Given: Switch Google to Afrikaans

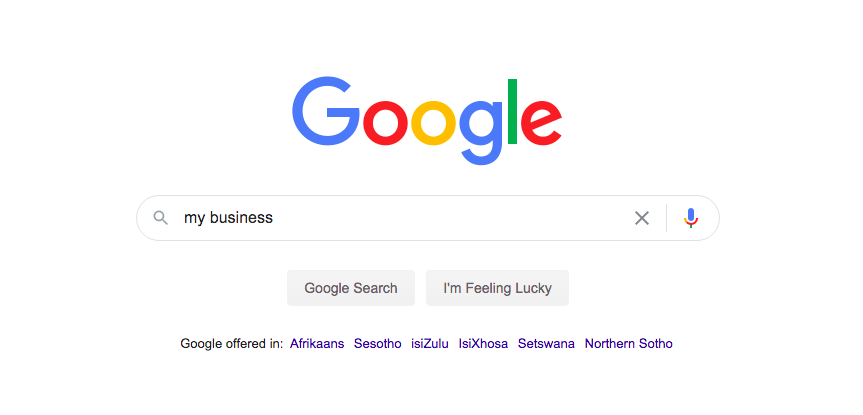Looking at the screenshot, I should point(317,344).
